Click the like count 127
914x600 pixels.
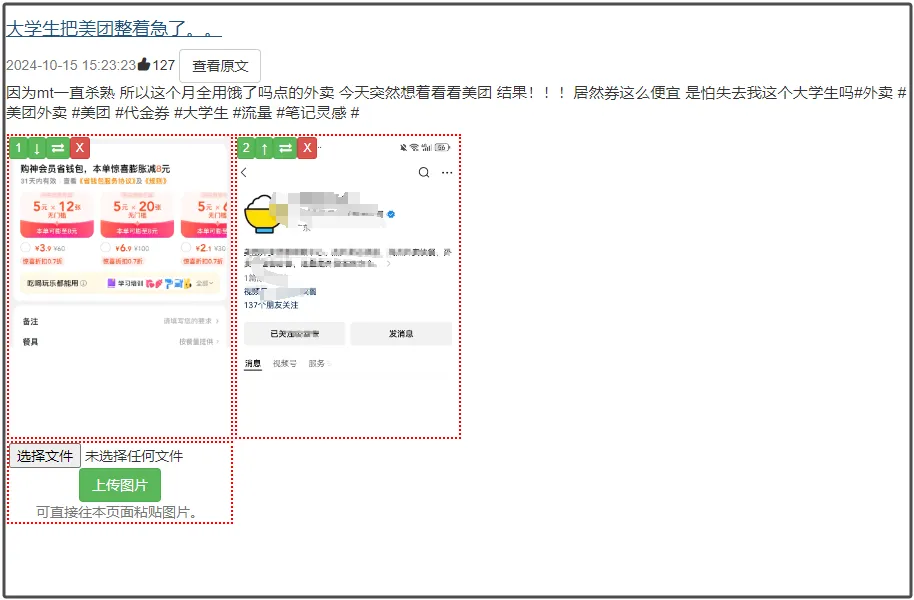pyautogui.click(x=164, y=65)
